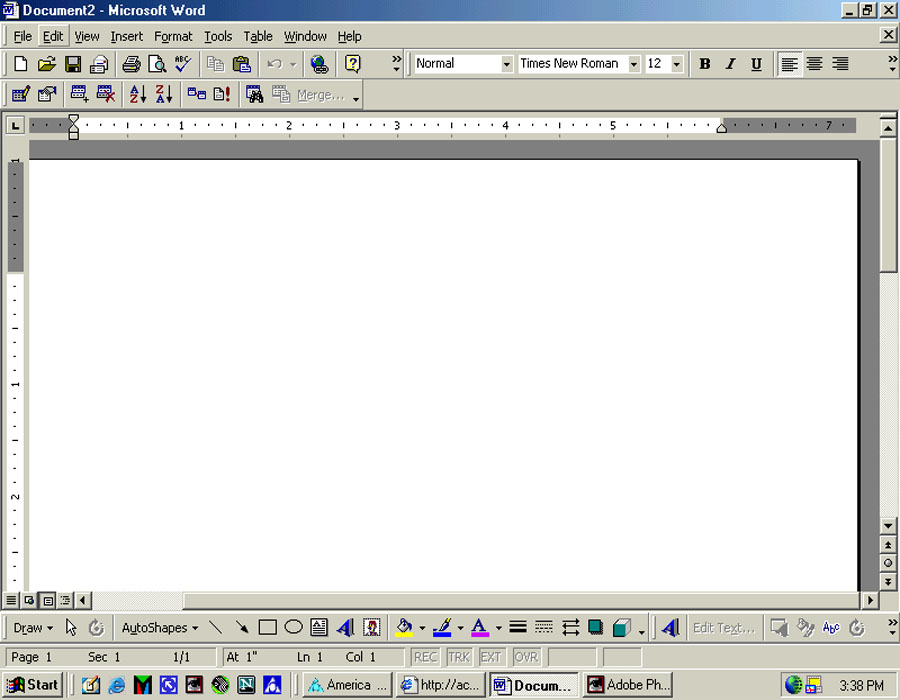Click the yellow Fill Color bucket
900x700 pixels.
[404, 628]
